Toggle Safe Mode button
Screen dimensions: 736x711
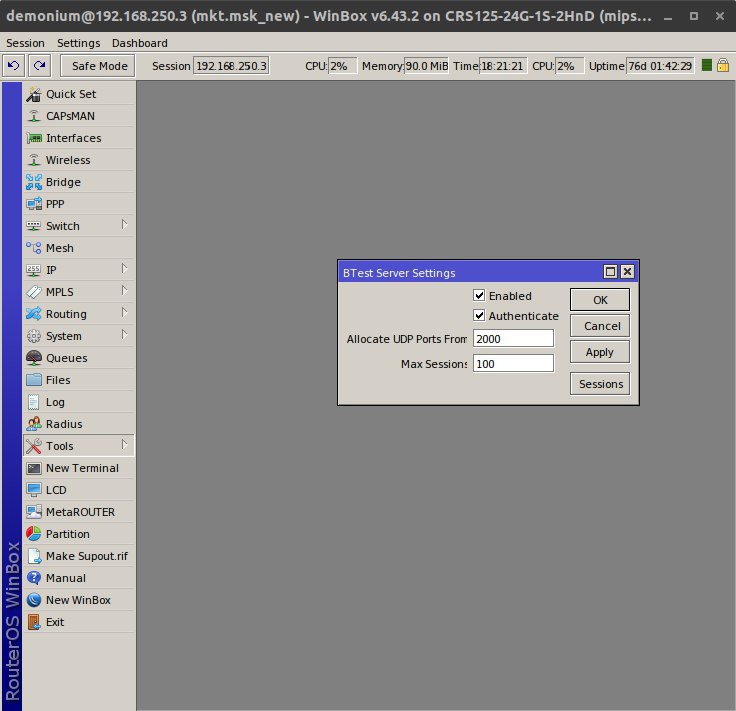click(98, 66)
